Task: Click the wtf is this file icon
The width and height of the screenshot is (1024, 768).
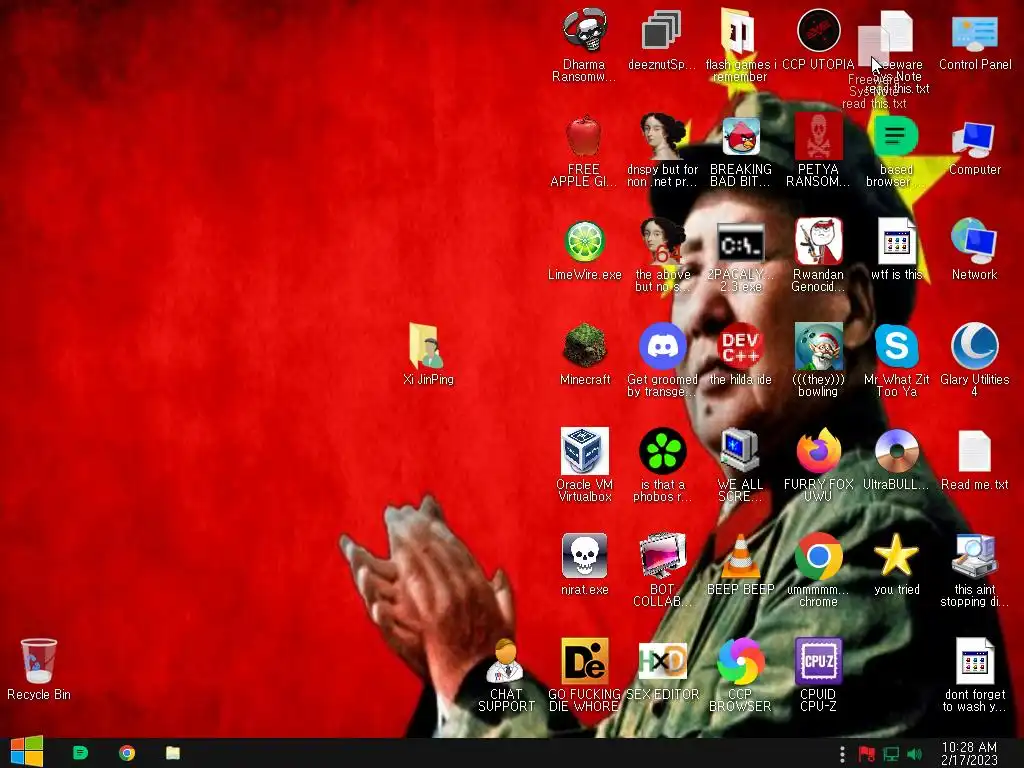Action: pyautogui.click(x=897, y=241)
